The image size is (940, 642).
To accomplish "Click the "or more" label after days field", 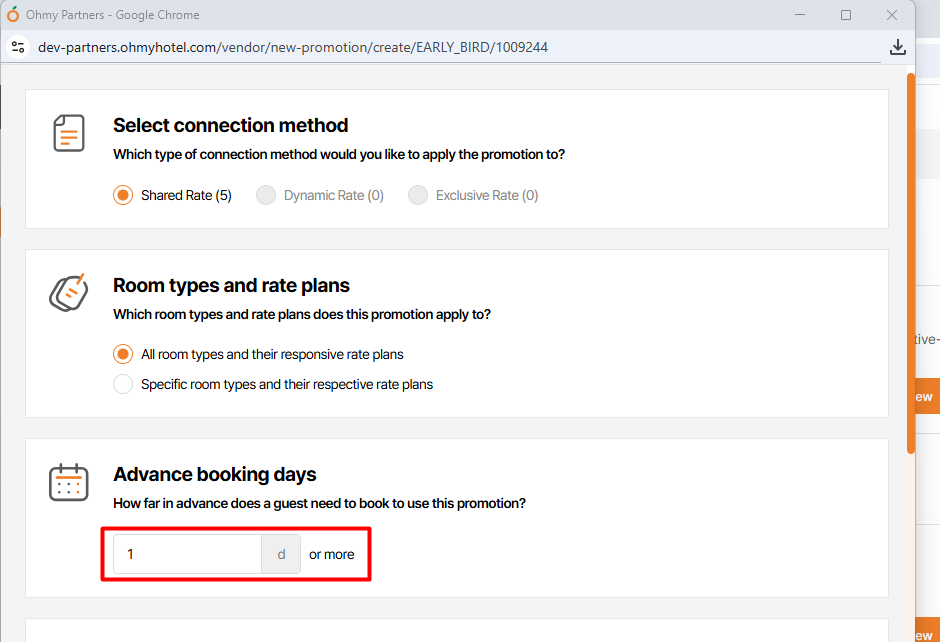I will tap(331, 554).
